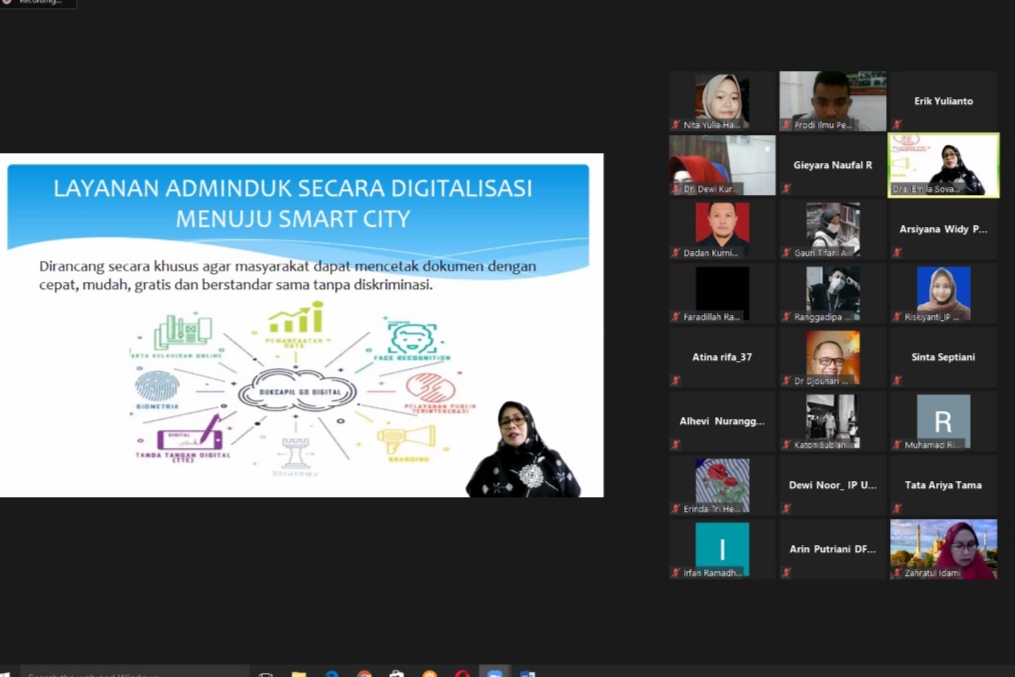The height and width of the screenshot is (677, 1015).
Task: Select Atina rifa_37 participant tile
Action: (x=722, y=357)
